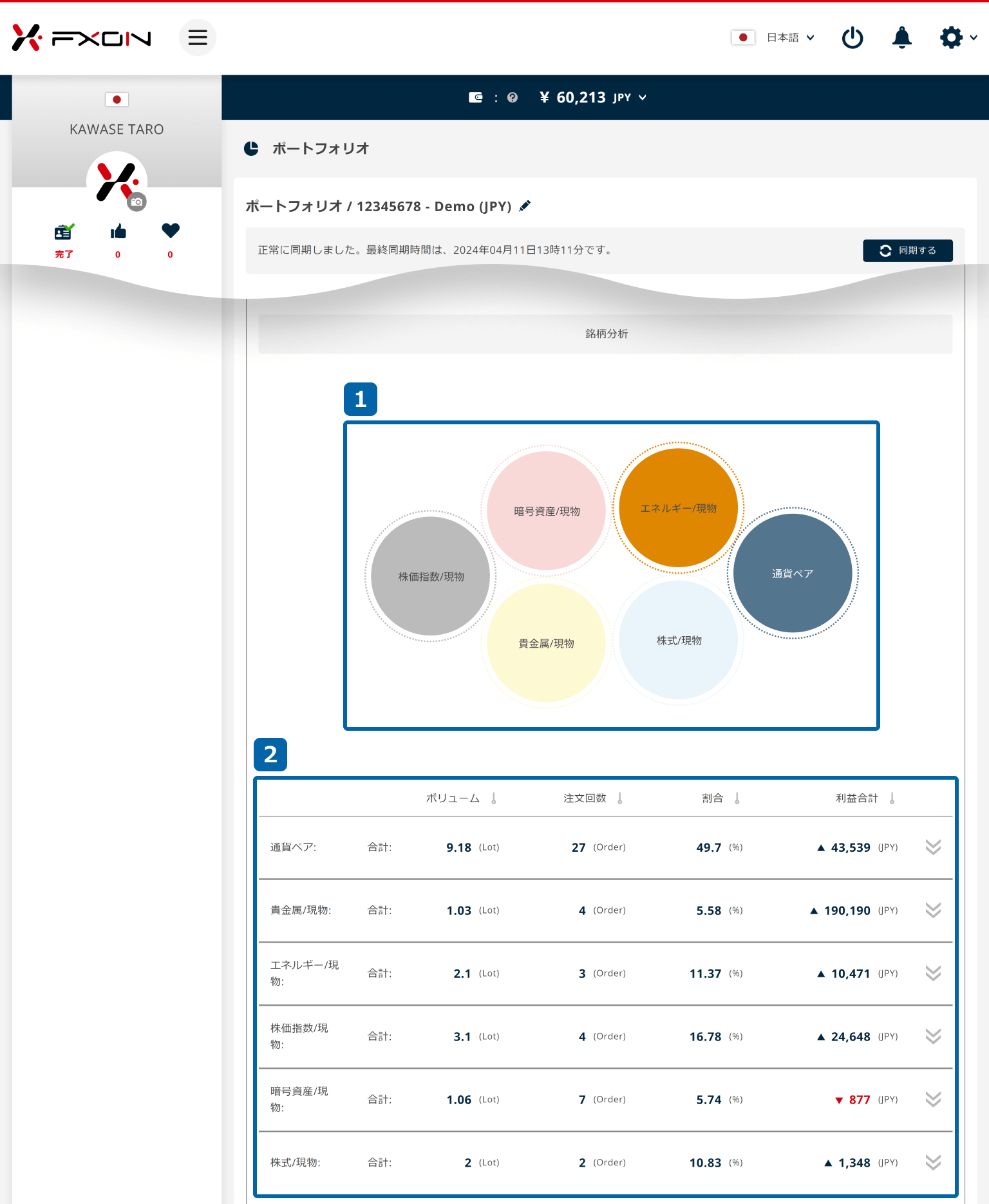Open the hamburger navigation menu
Screen dimensions: 989x1204
[x=197, y=37]
